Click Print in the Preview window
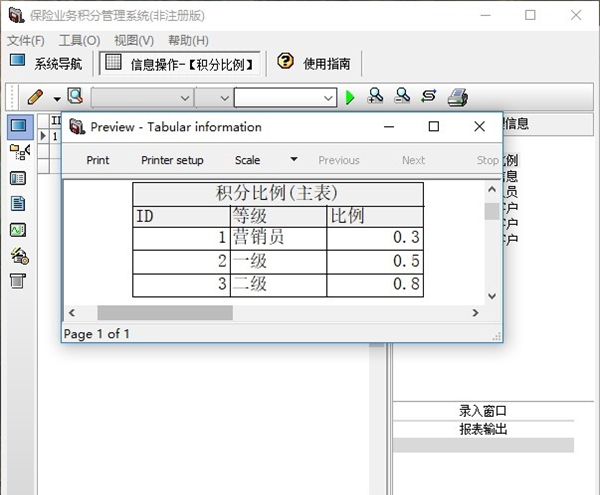The image size is (600, 495). (x=98, y=160)
